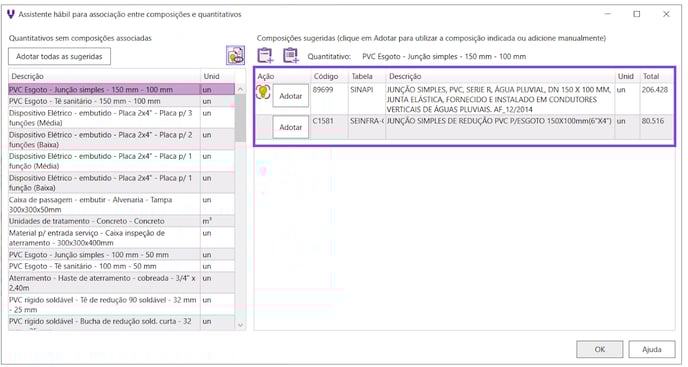Click the quantitativos list scrollbar thumb

[240, 119]
